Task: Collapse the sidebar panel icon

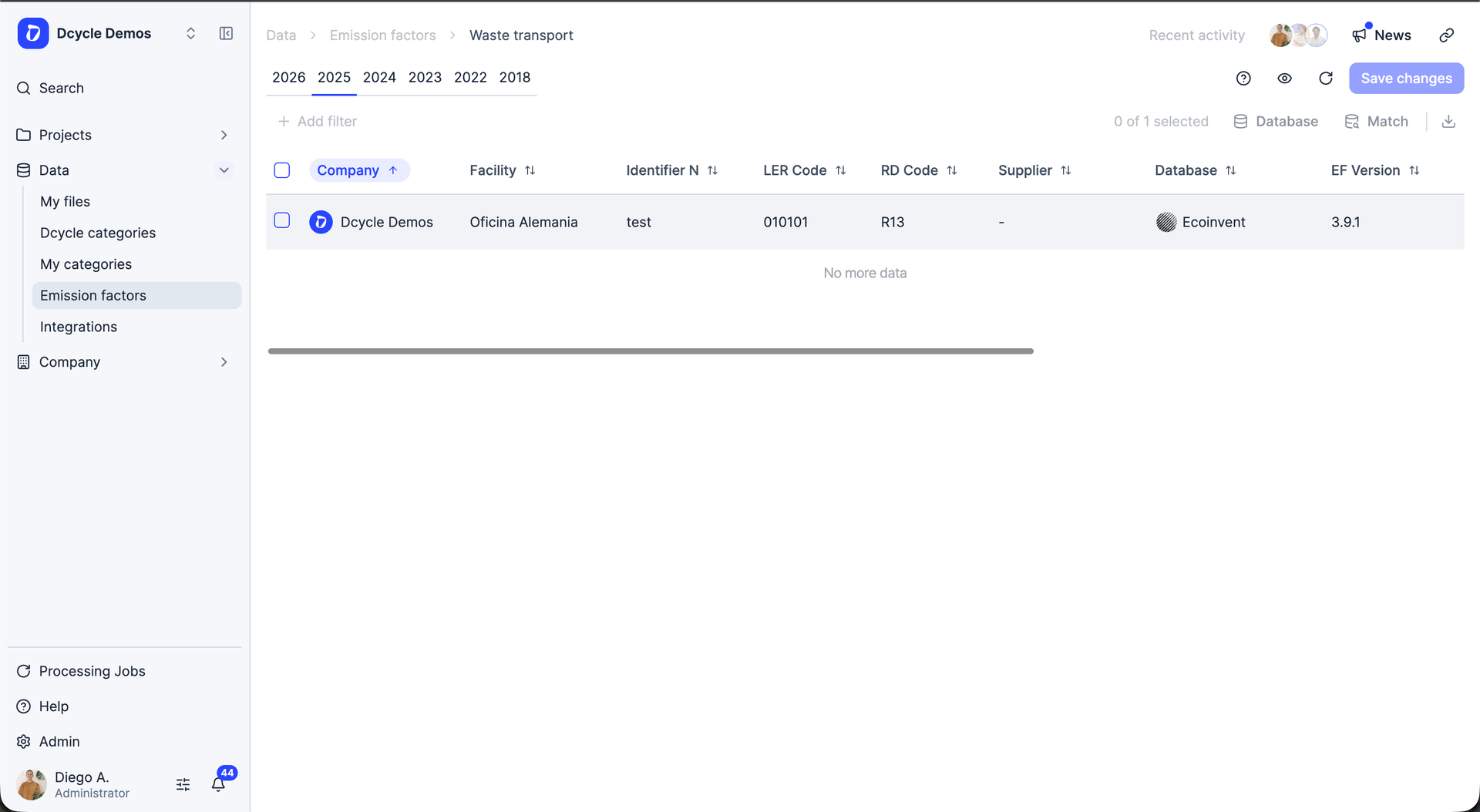Action: click(x=226, y=33)
